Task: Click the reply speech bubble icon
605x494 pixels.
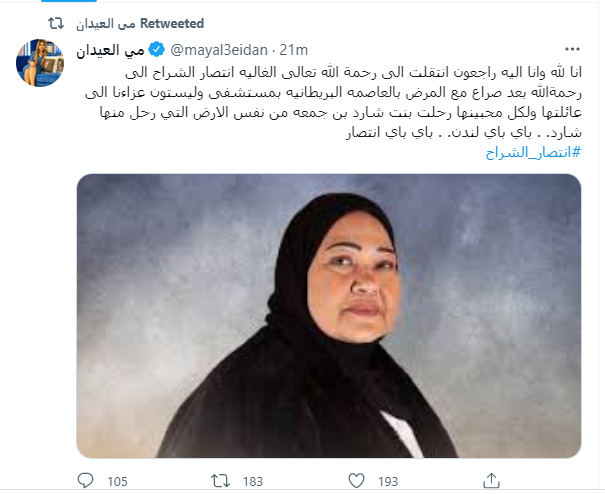Action: 85,481
